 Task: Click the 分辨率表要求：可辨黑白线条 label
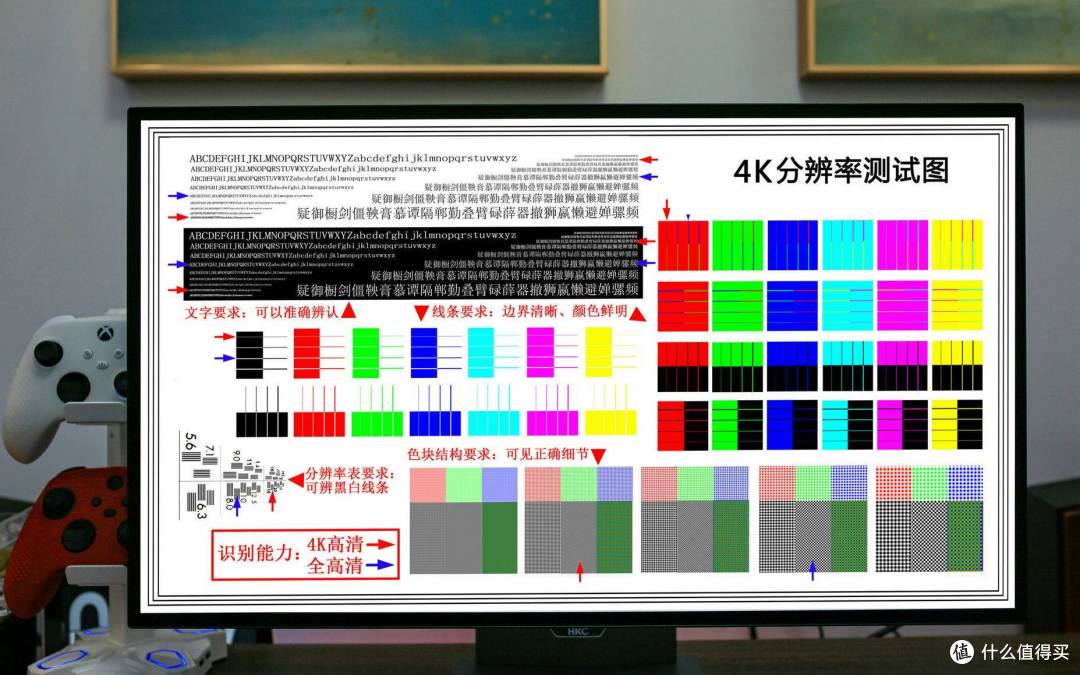(x=351, y=480)
